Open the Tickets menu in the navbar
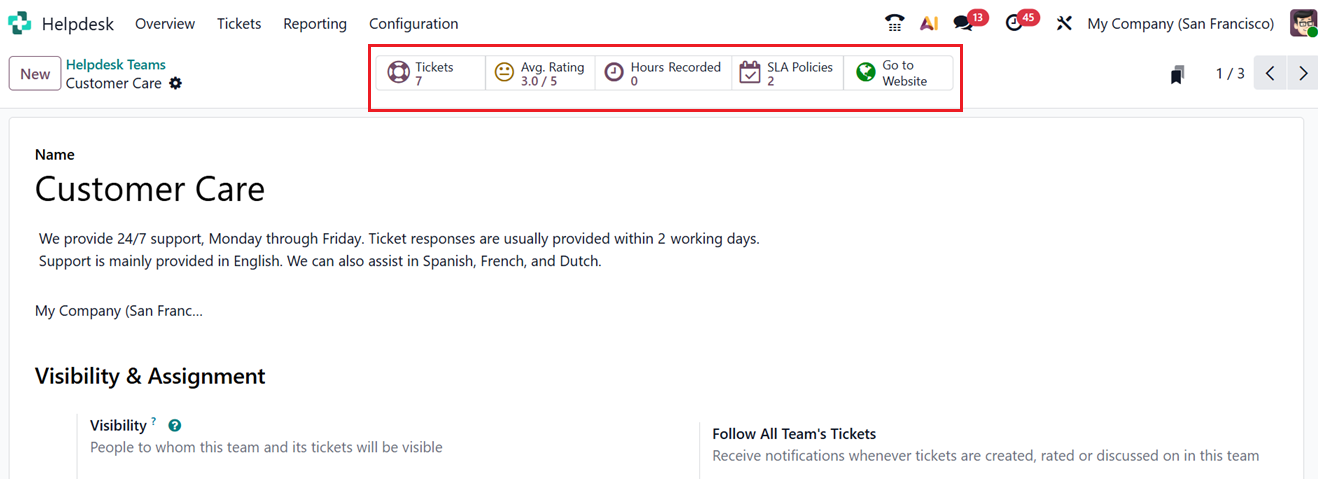 pos(239,23)
